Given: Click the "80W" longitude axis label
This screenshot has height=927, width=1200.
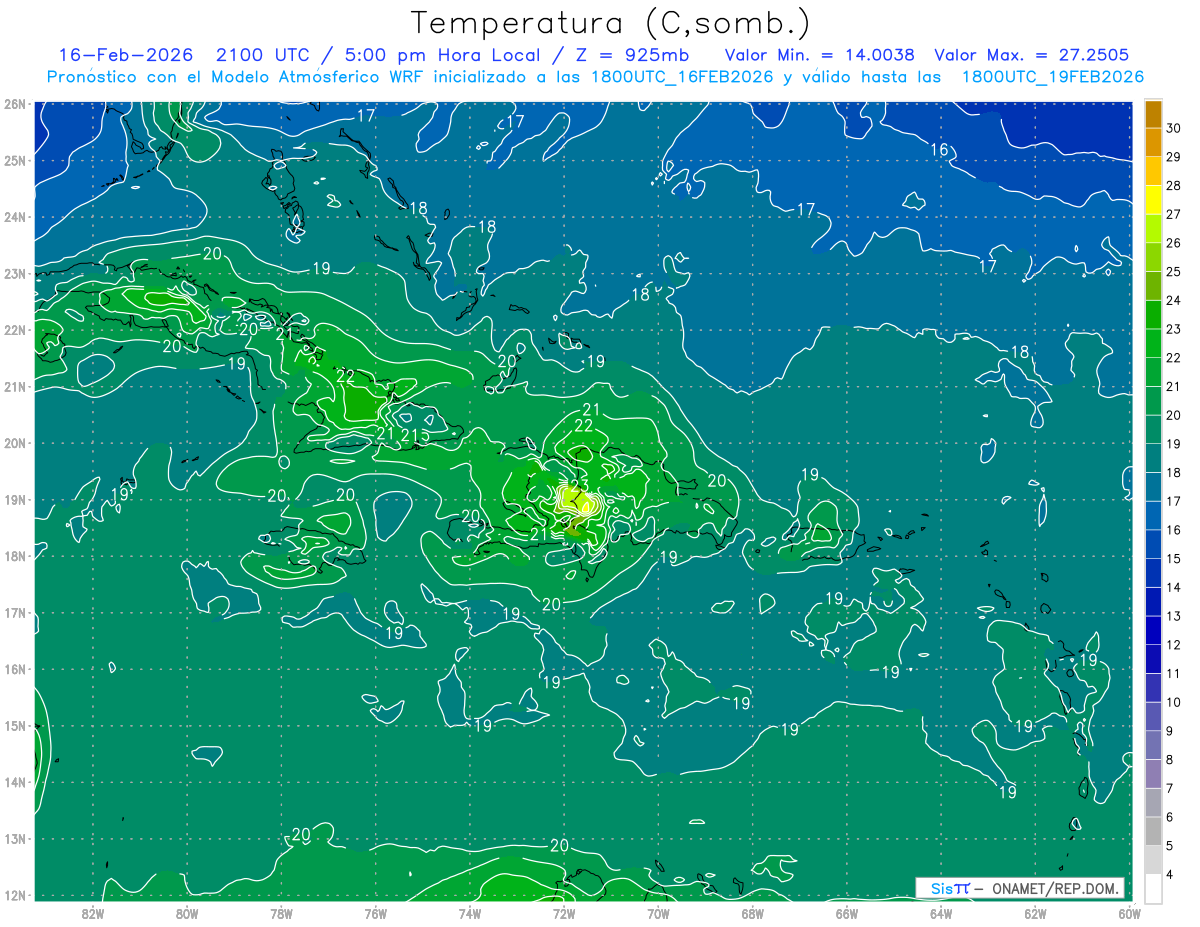Looking at the screenshot, I should (187, 914).
